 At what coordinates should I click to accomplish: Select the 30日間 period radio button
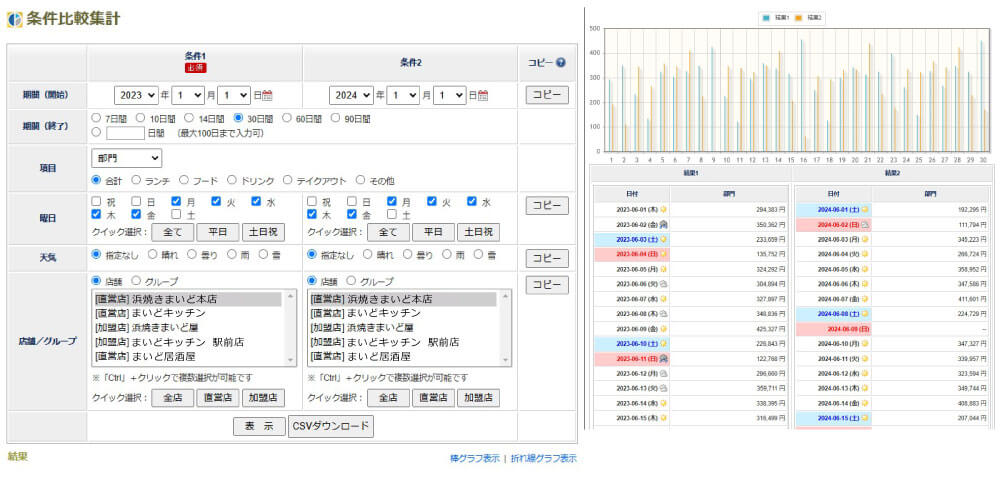(x=239, y=118)
